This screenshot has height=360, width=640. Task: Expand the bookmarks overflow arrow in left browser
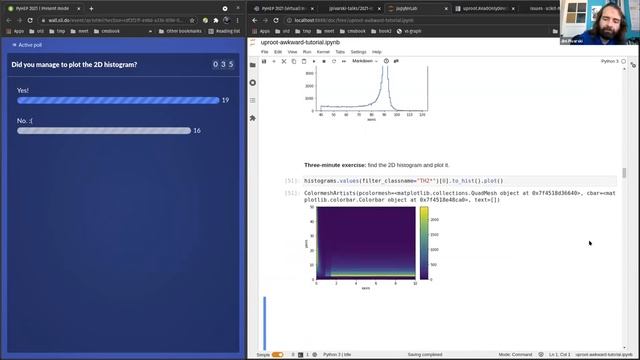tap(150, 31)
